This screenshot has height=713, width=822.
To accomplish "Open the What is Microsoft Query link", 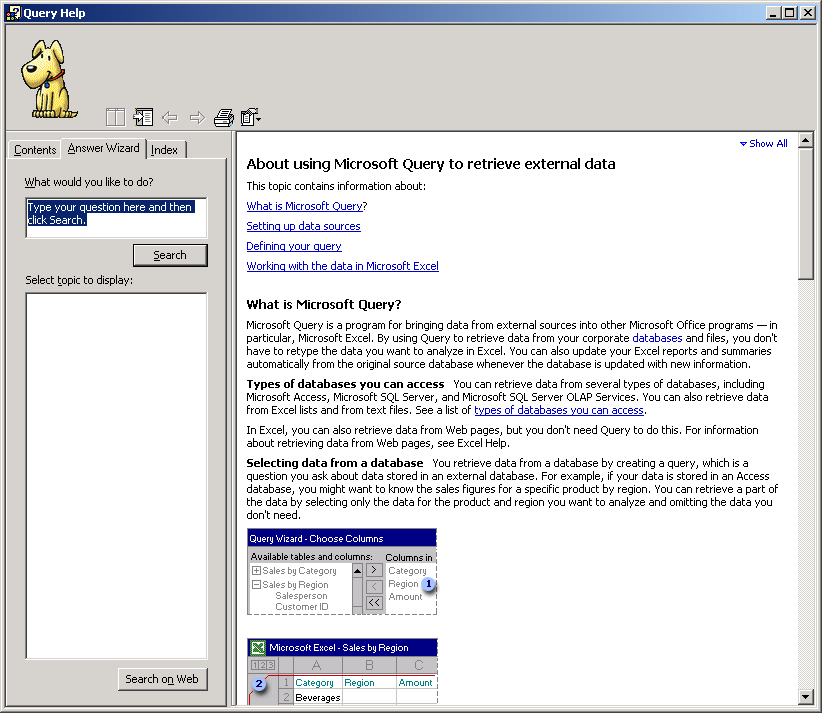I will tap(305, 206).
